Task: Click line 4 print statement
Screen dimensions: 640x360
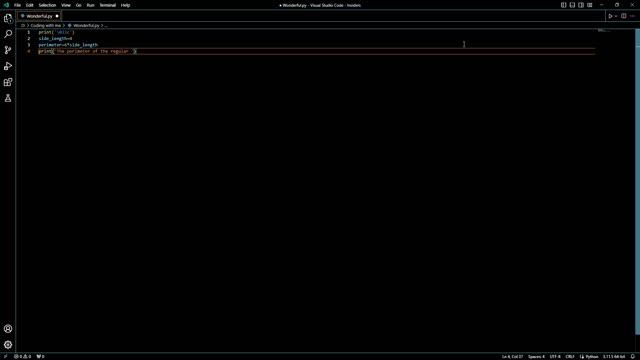Action: pos(87,51)
